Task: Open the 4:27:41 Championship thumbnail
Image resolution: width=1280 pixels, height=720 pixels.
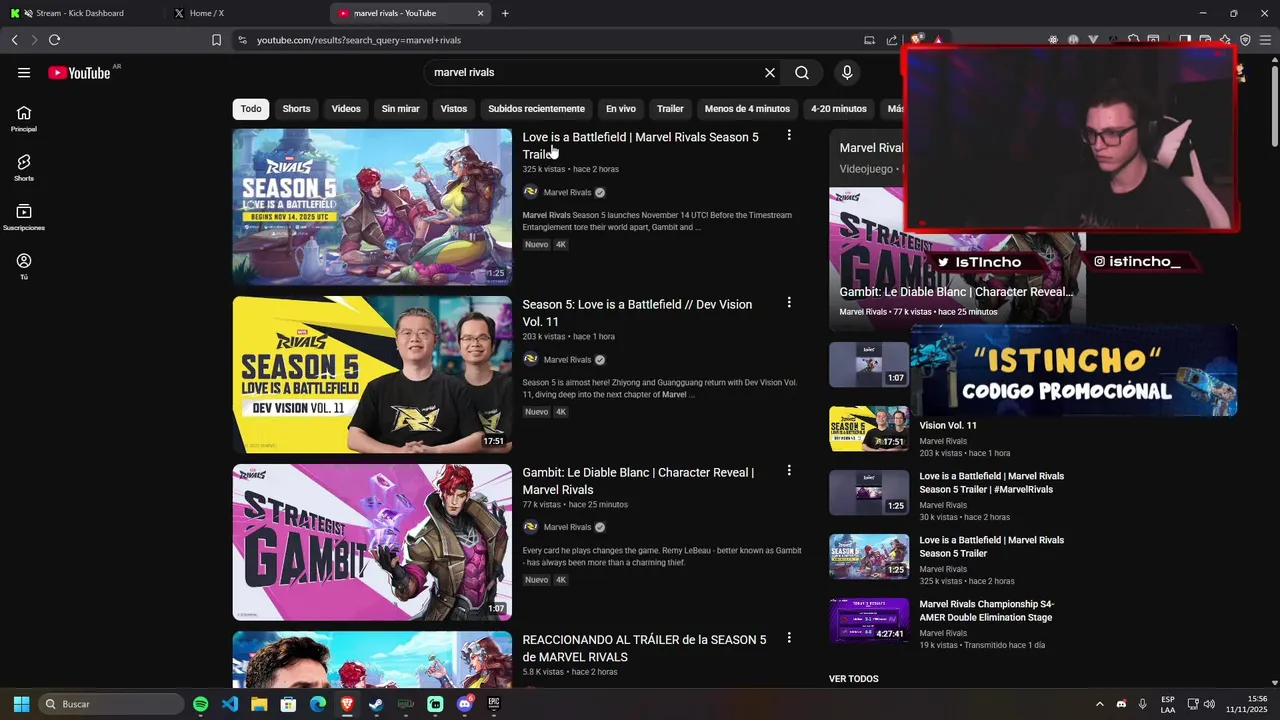Action: click(x=869, y=621)
